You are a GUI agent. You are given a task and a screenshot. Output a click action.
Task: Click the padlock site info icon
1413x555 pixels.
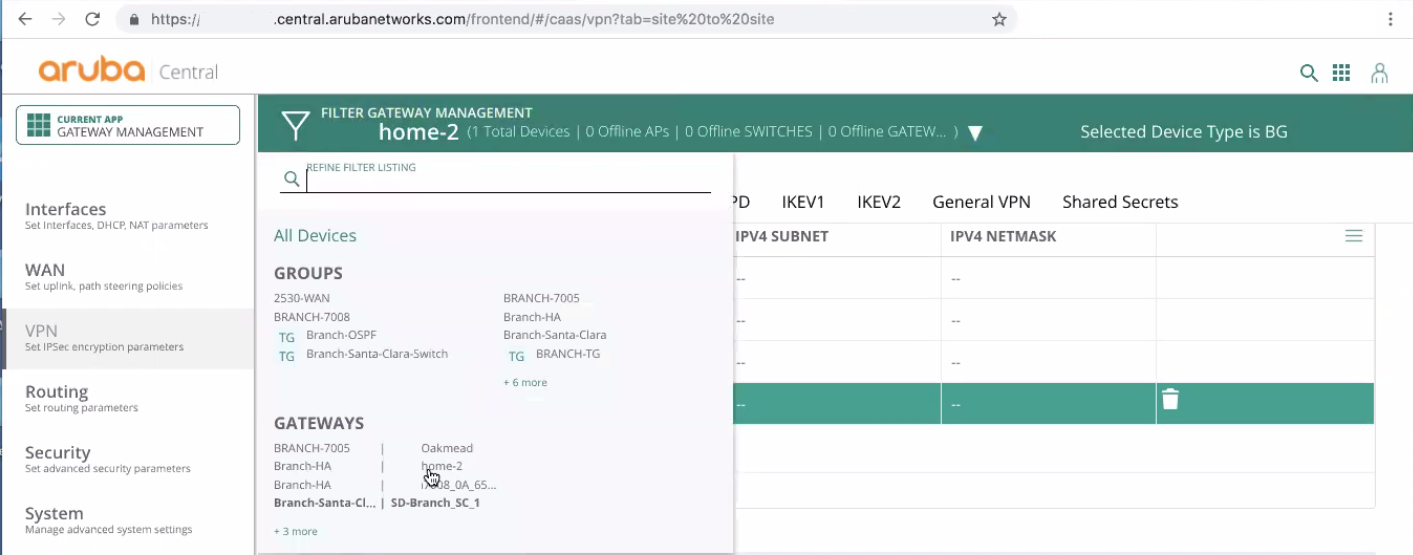click(134, 19)
